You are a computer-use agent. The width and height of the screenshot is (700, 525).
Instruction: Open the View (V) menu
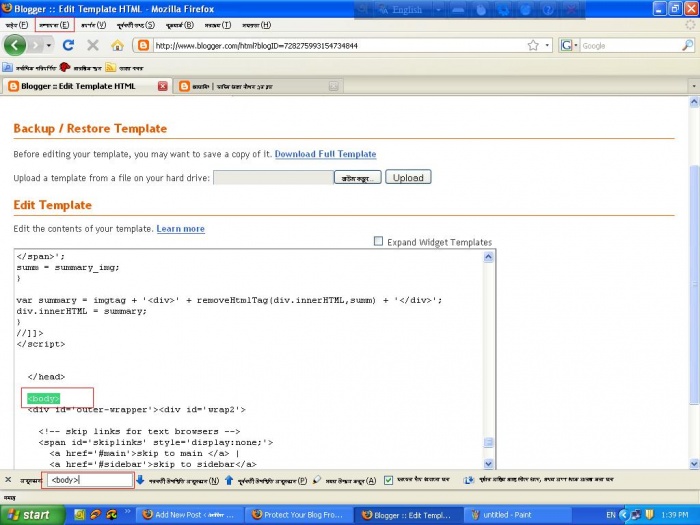(93, 25)
